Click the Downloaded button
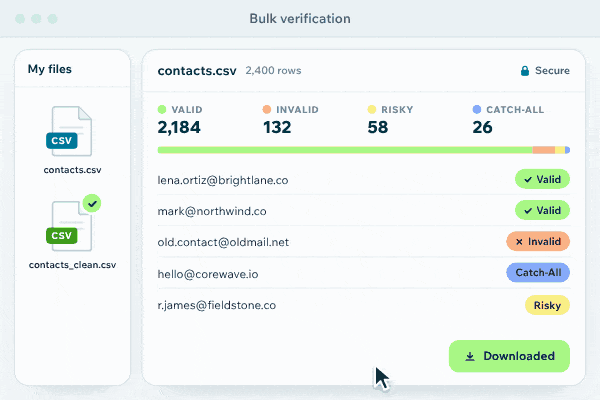Screen dimensions: 600x400 509,356
